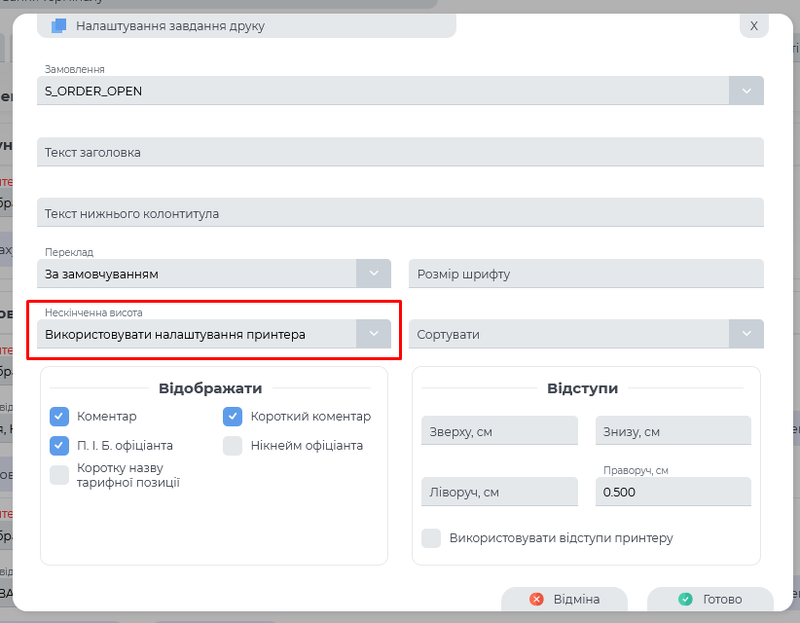Image resolution: width=800 pixels, height=623 pixels.
Task: Click the chevron icon on the Сортувати dropdown
Action: (x=745, y=333)
